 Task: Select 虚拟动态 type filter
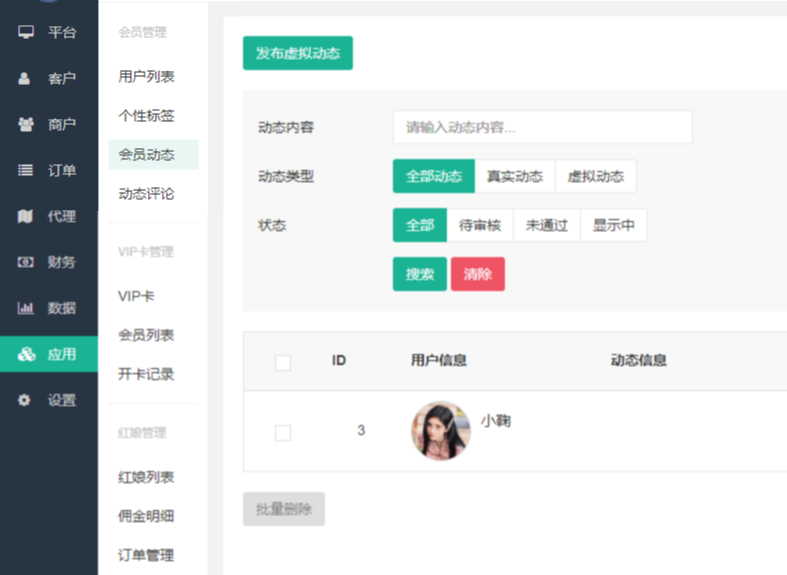[x=596, y=176]
